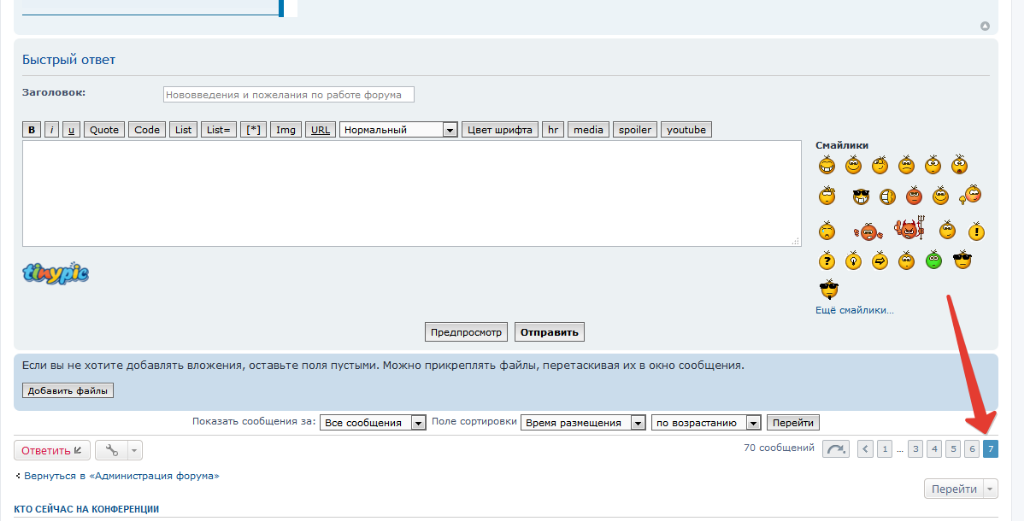Insert a media BBCode tag

click(588, 130)
